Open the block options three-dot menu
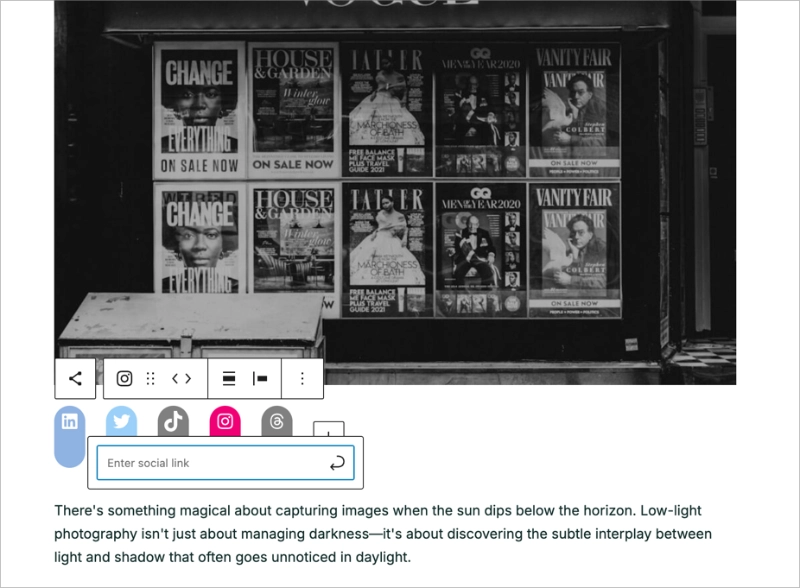800x588 pixels. point(303,379)
